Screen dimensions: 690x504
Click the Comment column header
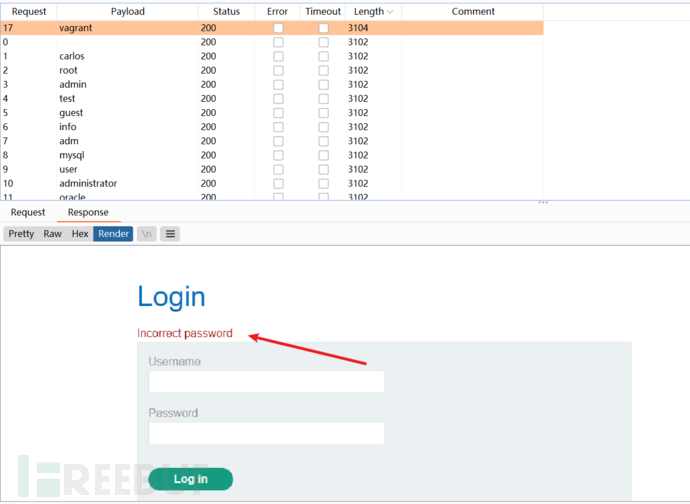(473, 11)
